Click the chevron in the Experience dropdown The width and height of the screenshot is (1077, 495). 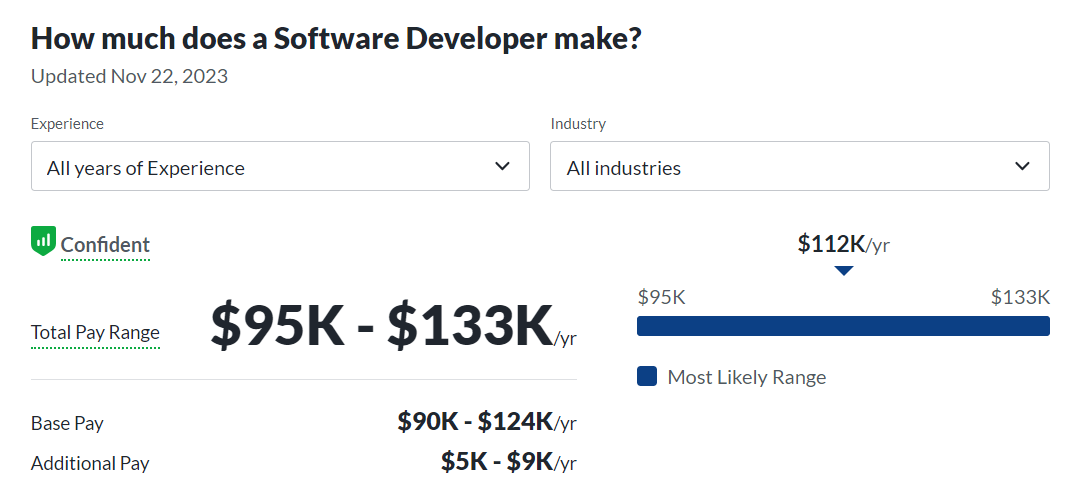(502, 166)
